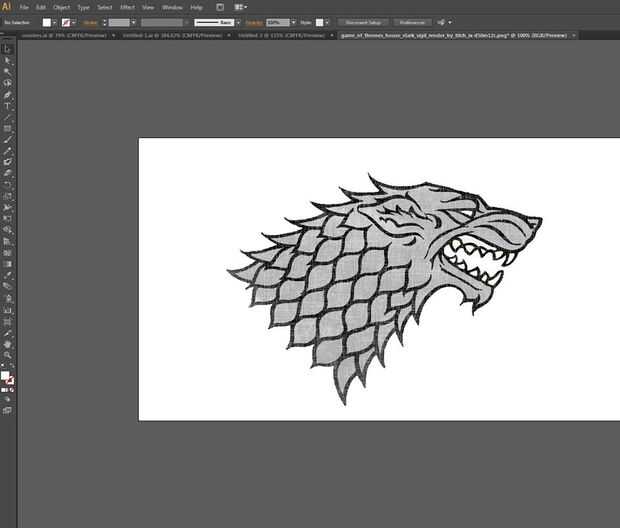Select the Hand tool

tap(7, 344)
